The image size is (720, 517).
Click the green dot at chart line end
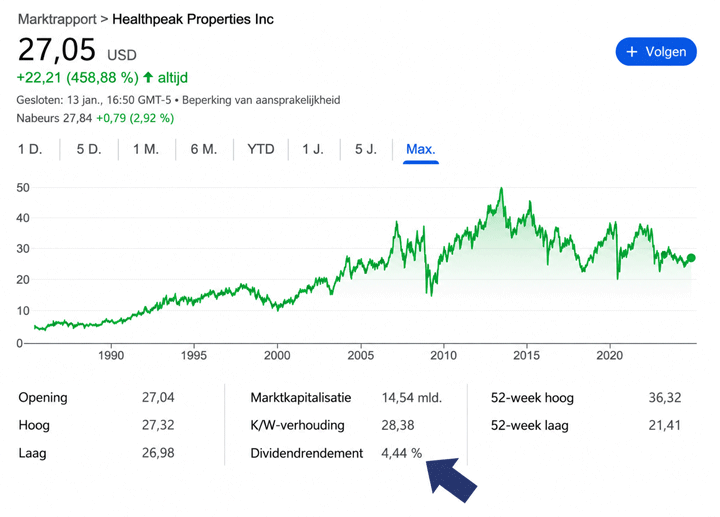pyautogui.click(x=691, y=258)
